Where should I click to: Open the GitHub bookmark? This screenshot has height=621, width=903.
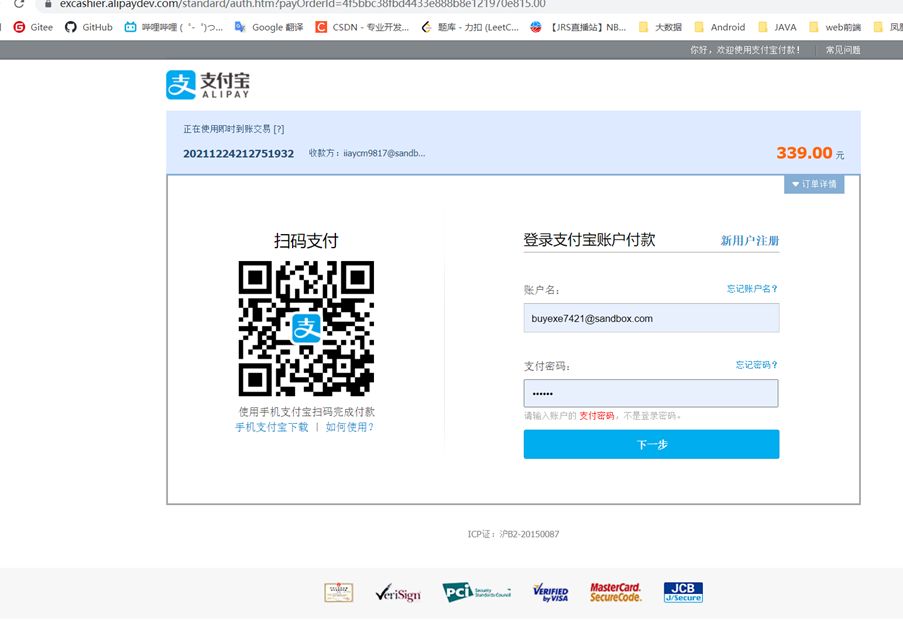[88, 27]
